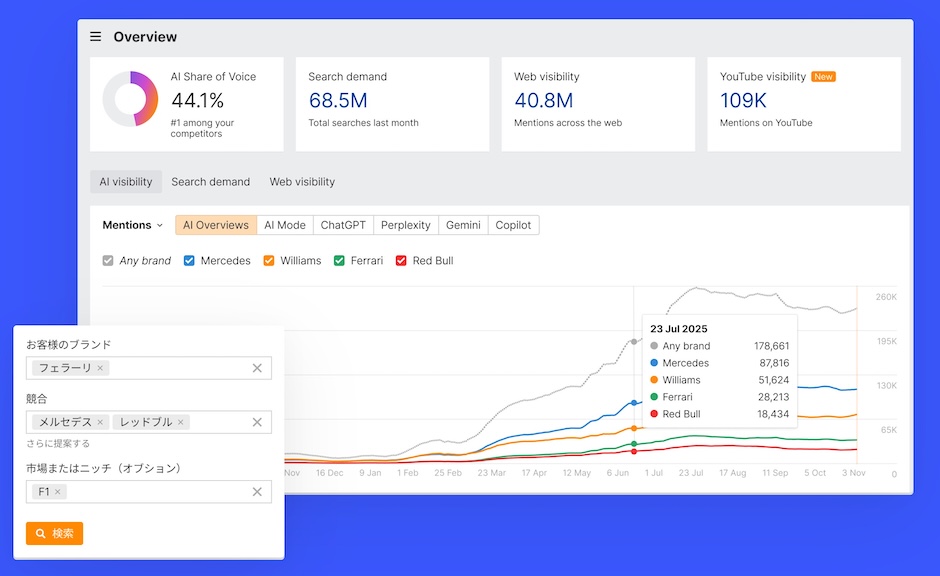Viewport: 940px width, 576px height.
Task: Open the YouTube visibility 109K card
Action: [x=804, y=104]
